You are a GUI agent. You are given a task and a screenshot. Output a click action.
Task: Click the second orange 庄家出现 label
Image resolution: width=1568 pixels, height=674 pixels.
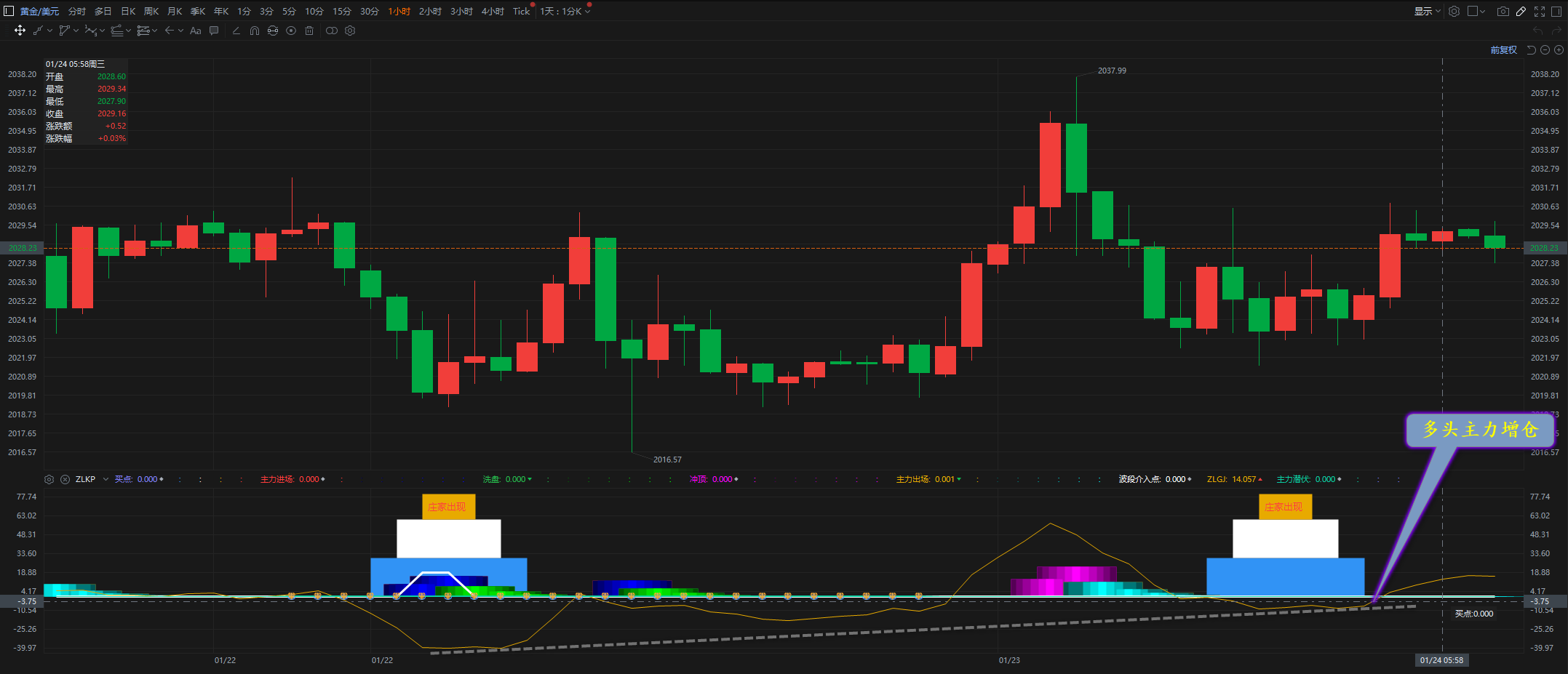(x=1285, y=507)
